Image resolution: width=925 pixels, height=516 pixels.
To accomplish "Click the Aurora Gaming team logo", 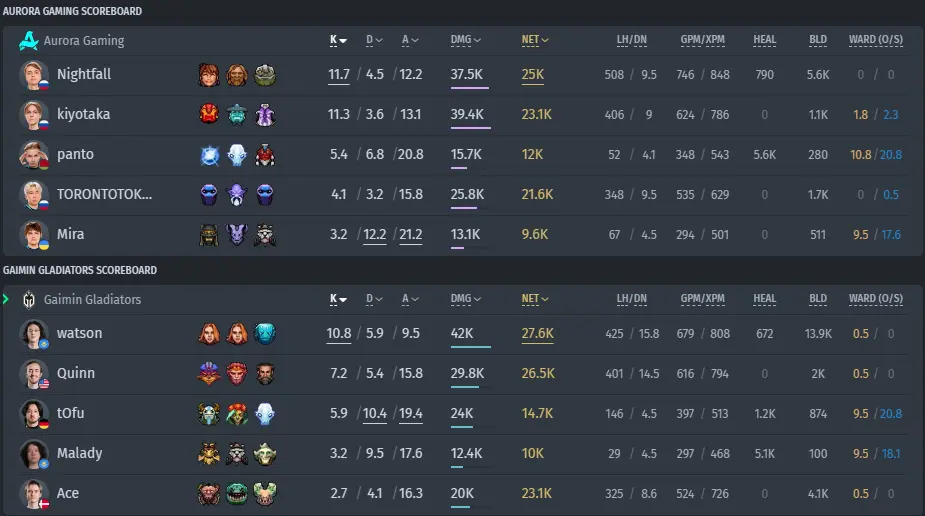I will [x=28, y=41].
